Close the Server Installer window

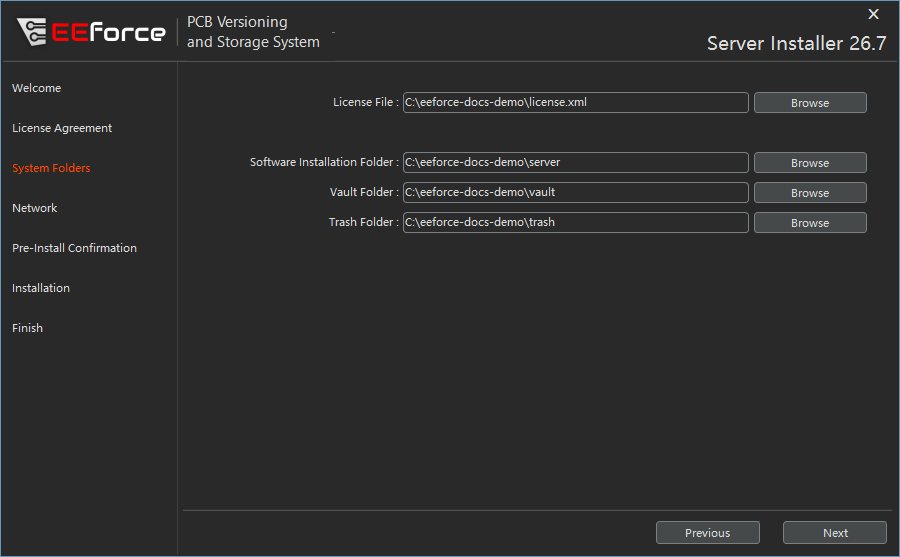coord(873,14)
